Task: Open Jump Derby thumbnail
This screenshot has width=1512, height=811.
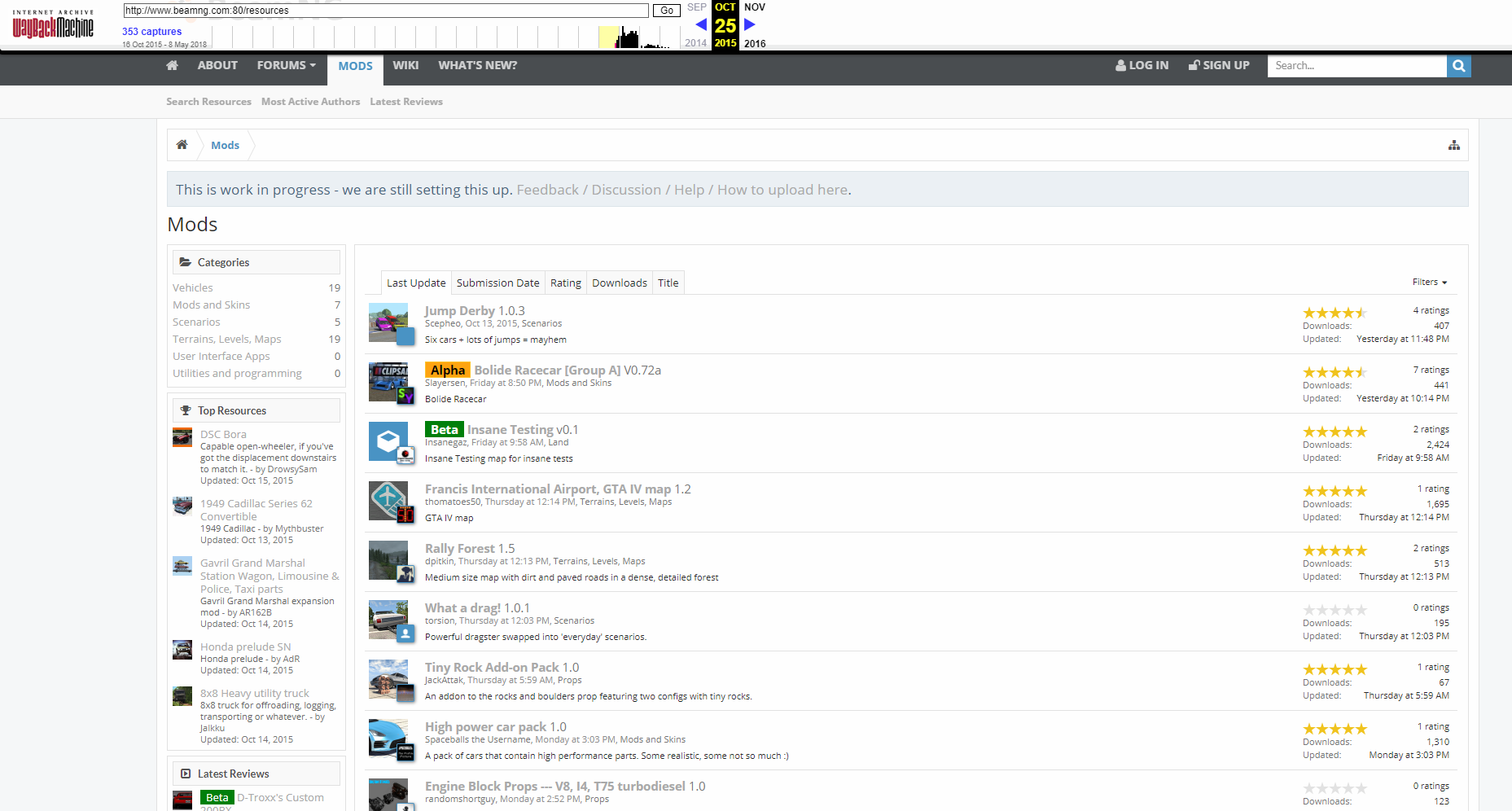Action: pyautogui.click(x=388, y=322)
